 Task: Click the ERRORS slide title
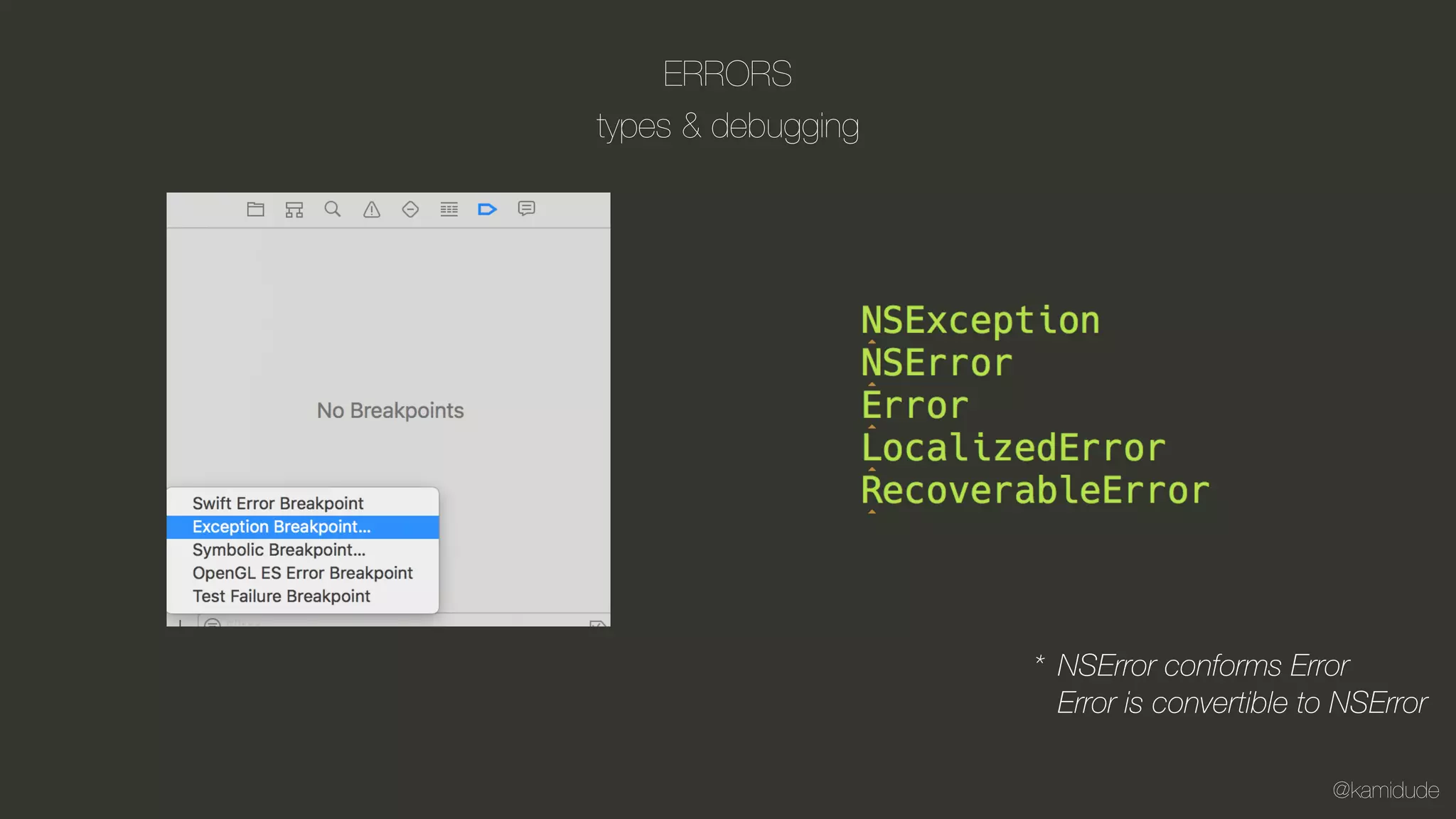coord(727,74)
